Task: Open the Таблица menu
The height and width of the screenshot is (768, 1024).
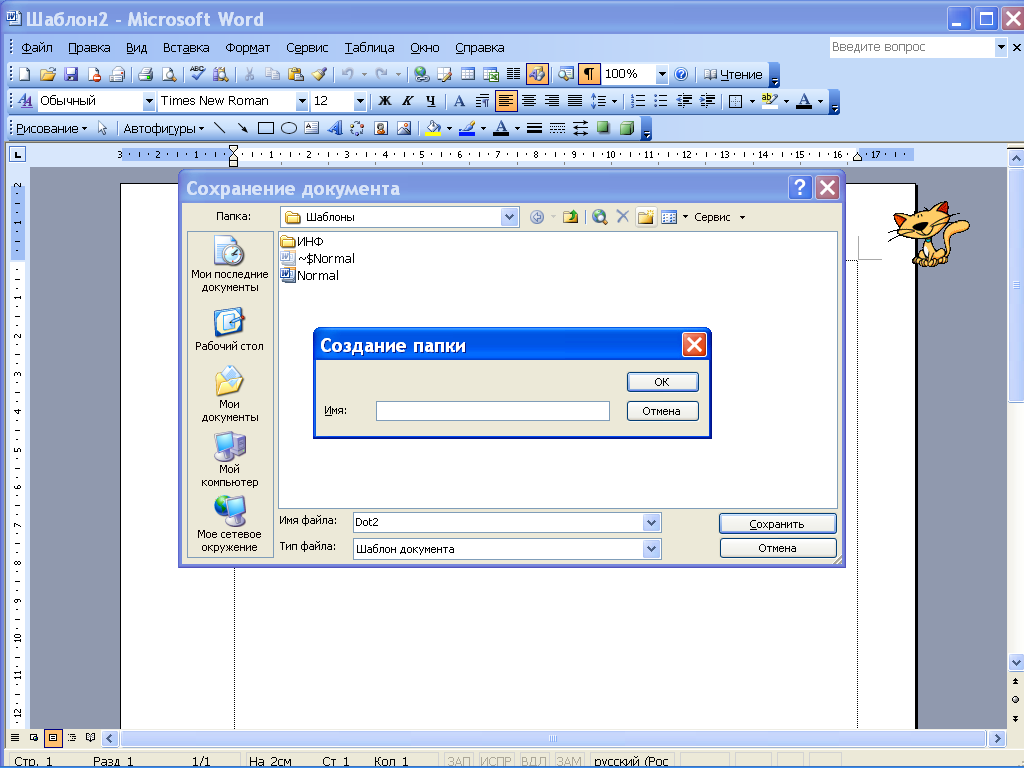Action: click(x=370, y=48)
